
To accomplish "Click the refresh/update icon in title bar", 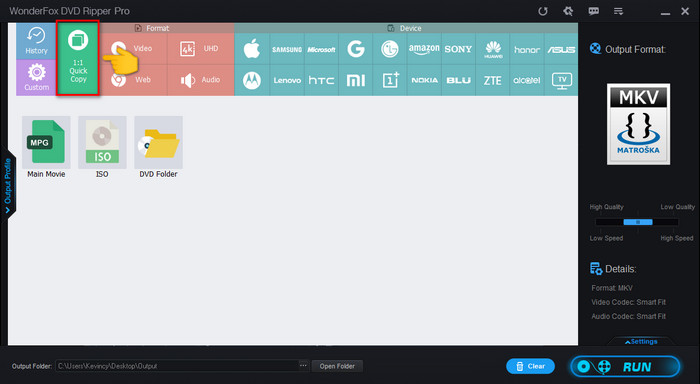I will click(543, 11).
